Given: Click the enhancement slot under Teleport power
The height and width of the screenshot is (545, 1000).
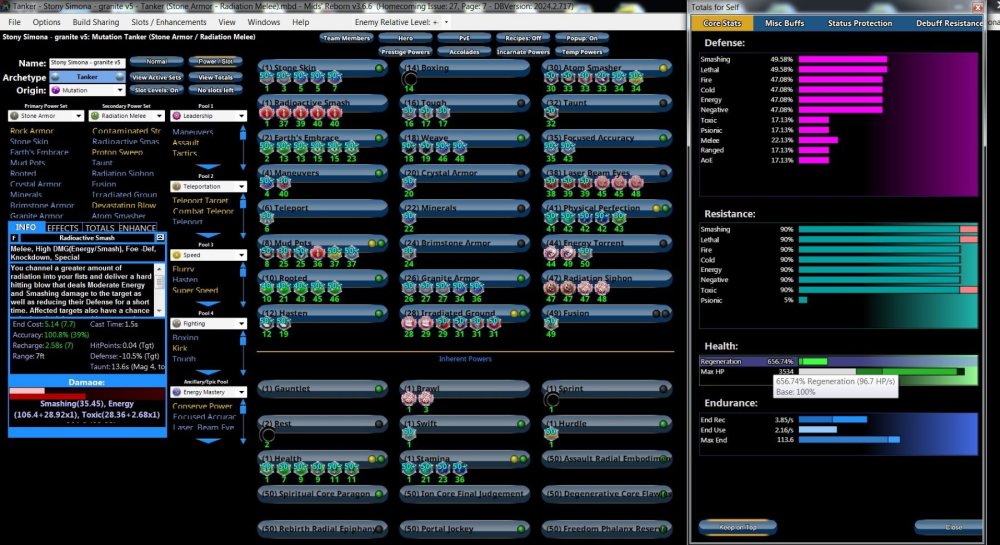Looking at the screenshot, I should pos(267,219).
